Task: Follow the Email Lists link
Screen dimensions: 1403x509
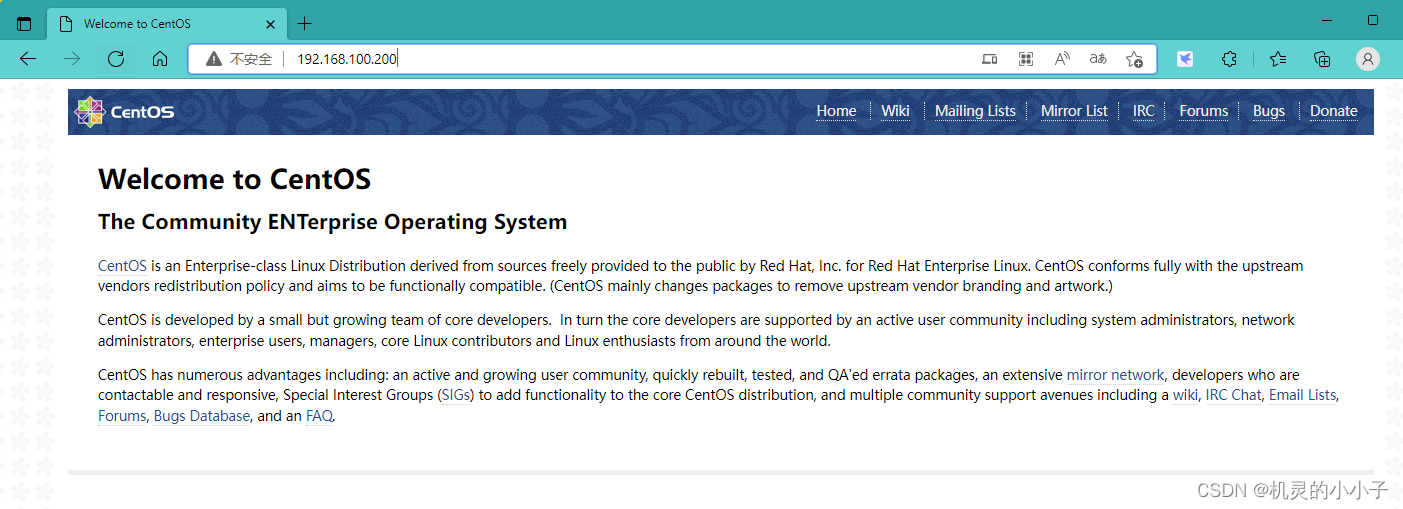Action: [x=1302, y=395]
